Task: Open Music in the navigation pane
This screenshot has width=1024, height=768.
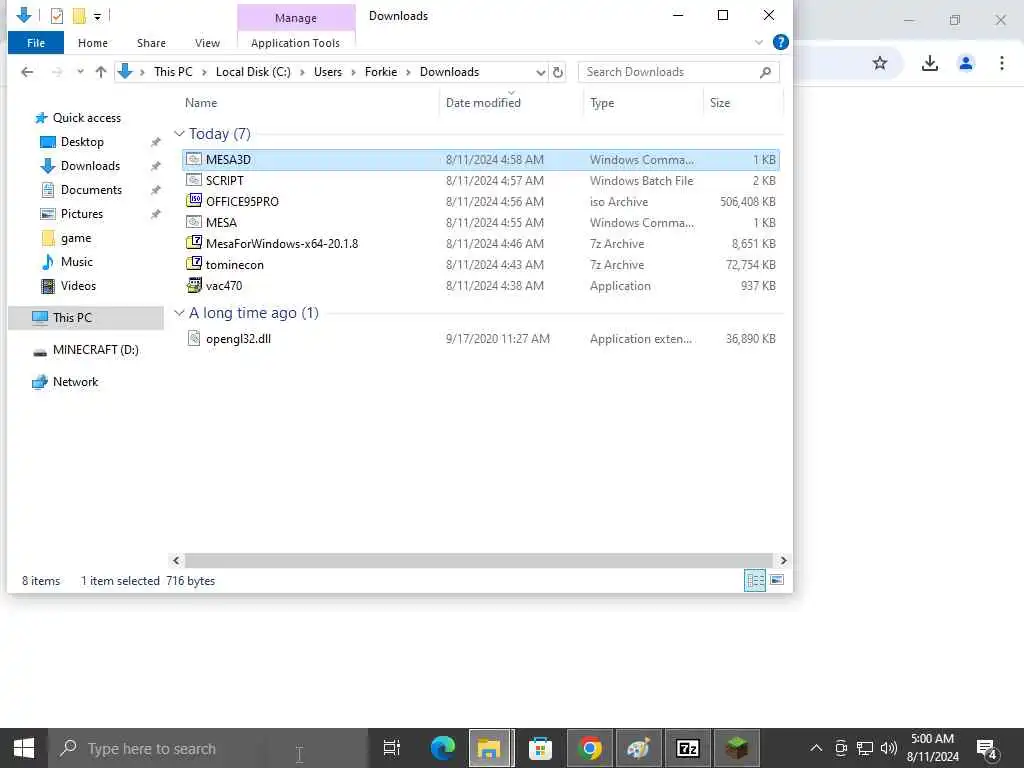Action: pyautogui.click(x=76, y=262)
